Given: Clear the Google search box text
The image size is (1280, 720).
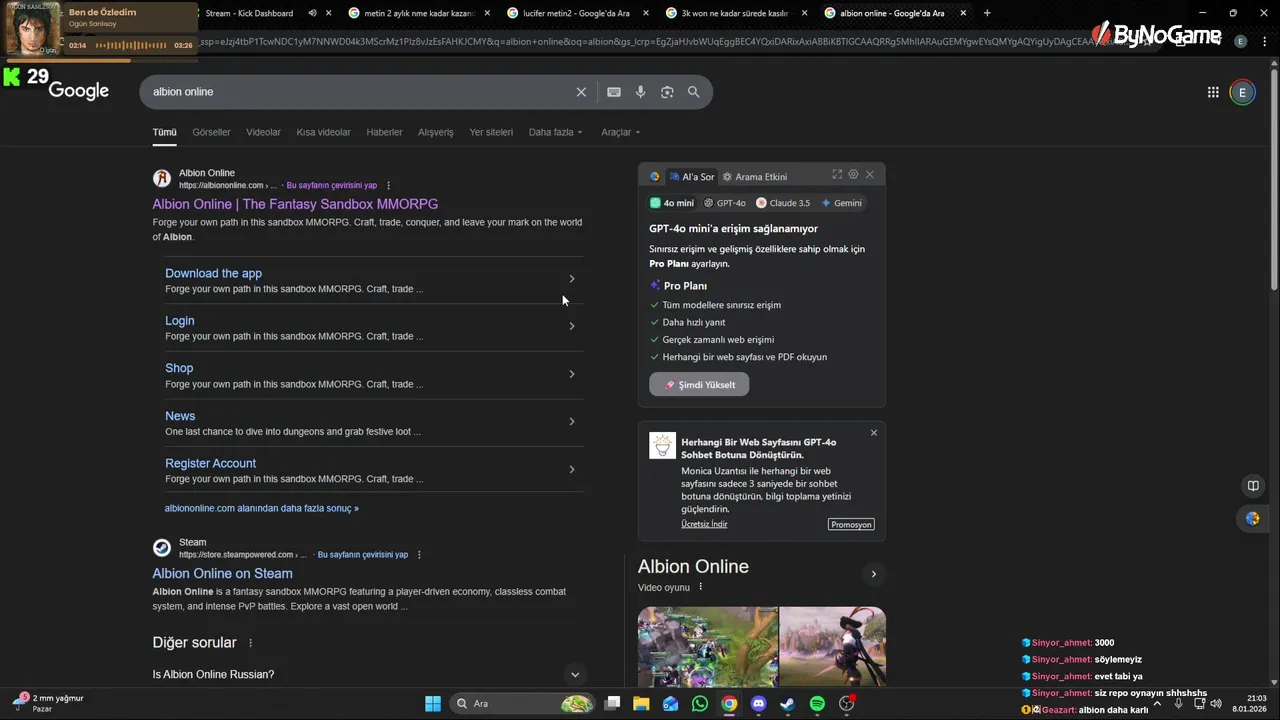Looking at the screenshot, I should click(581, 92).
